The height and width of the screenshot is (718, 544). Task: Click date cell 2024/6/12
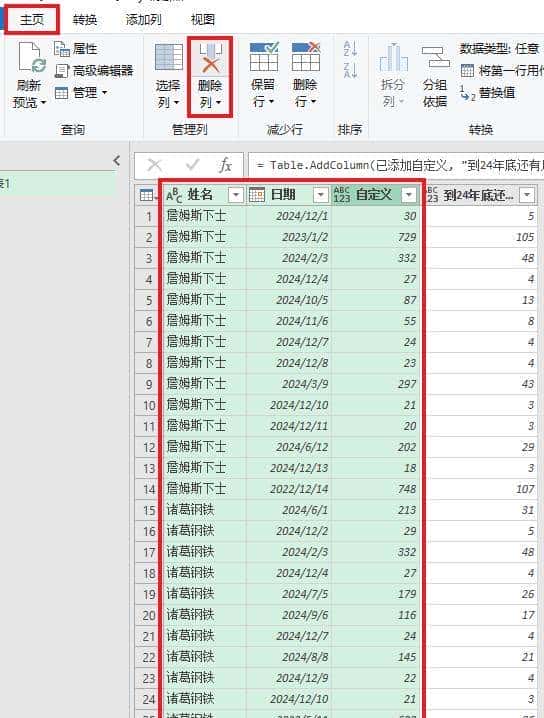click(288, 447)
